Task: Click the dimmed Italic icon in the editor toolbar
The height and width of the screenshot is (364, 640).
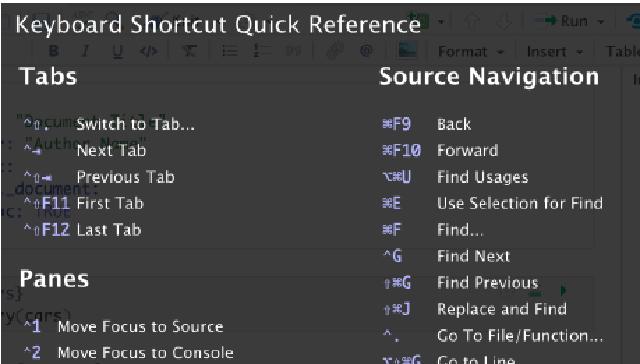Action: tap(85, 51)
